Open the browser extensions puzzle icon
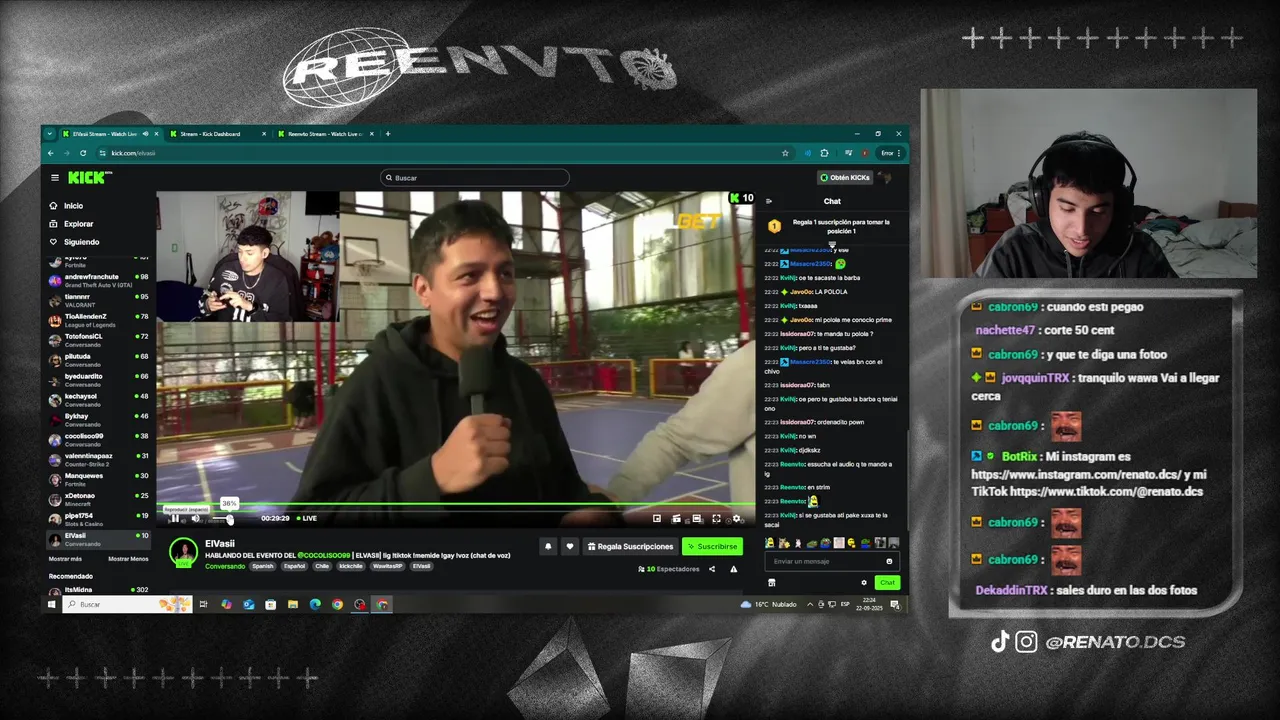 (824, 153)
